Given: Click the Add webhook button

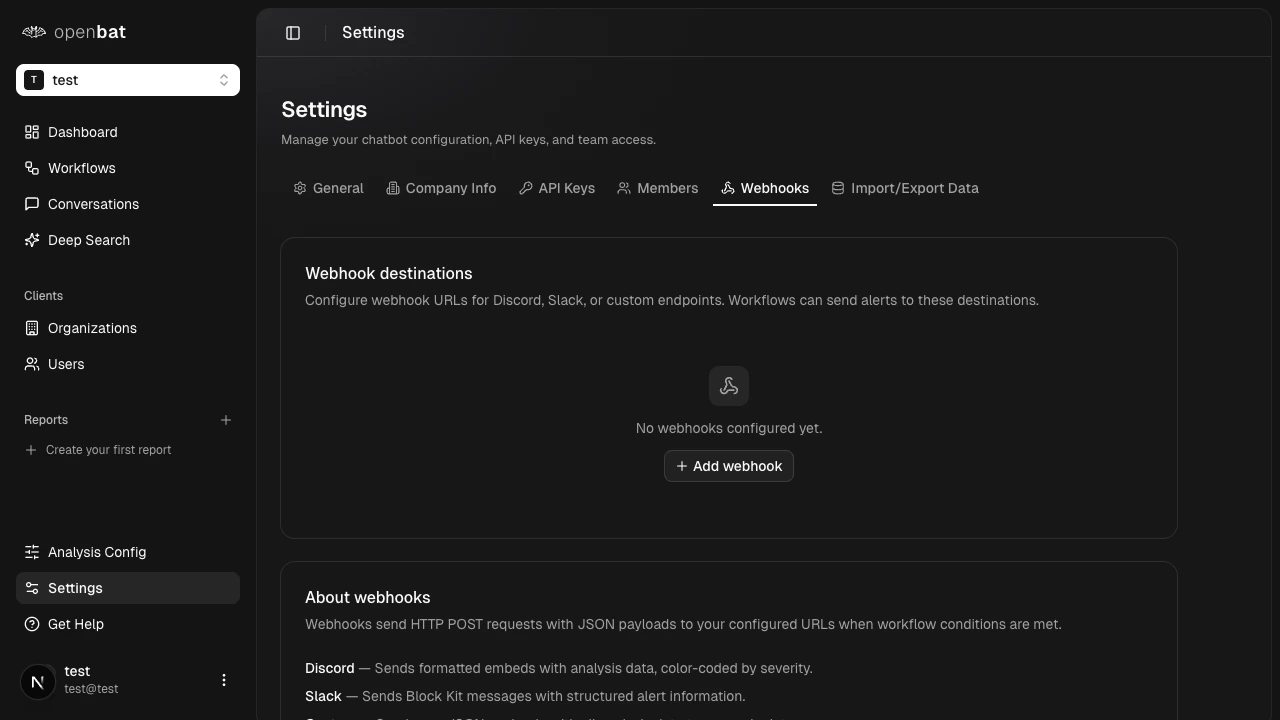Looking at the screenshot, I should (728, 466).
